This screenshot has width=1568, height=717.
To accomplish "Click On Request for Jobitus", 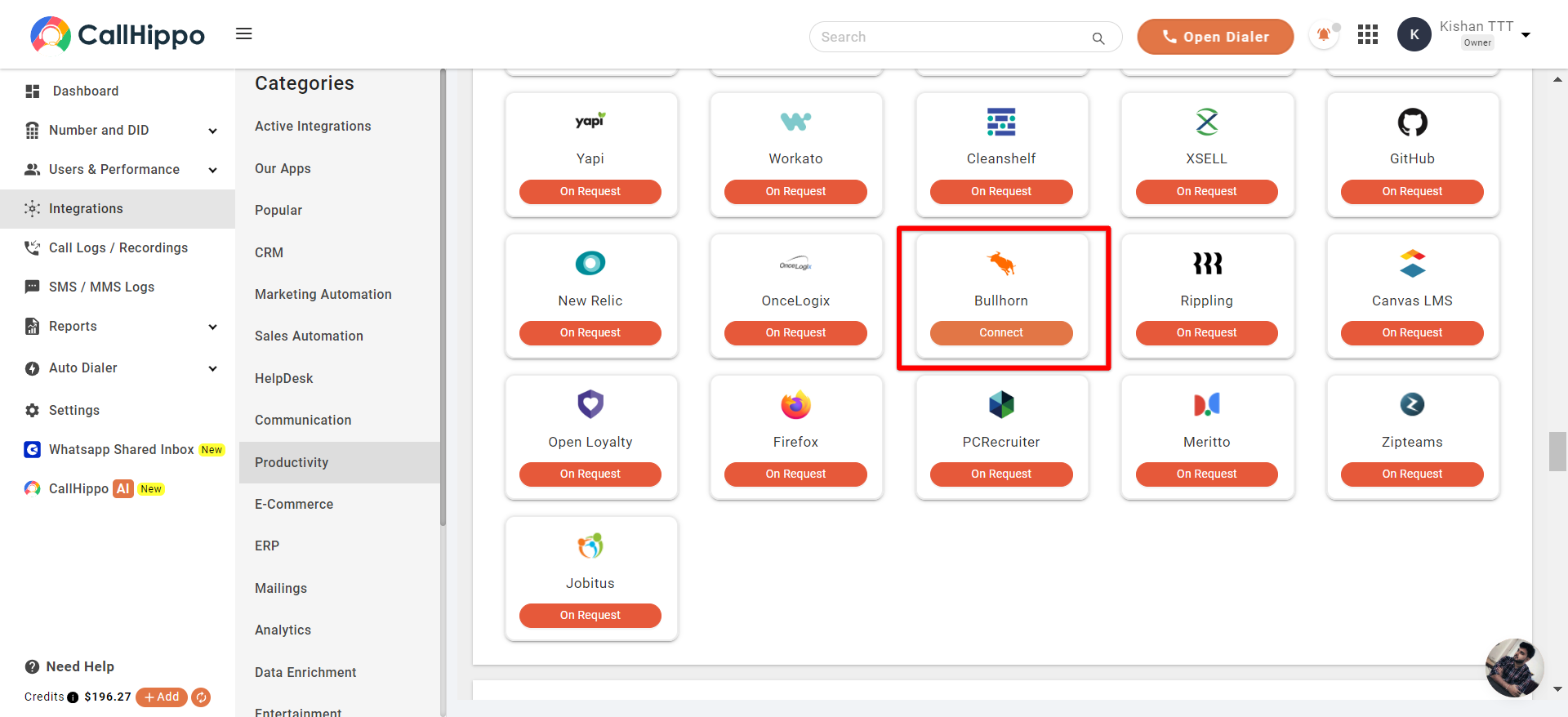I will (x=590, y=616).
